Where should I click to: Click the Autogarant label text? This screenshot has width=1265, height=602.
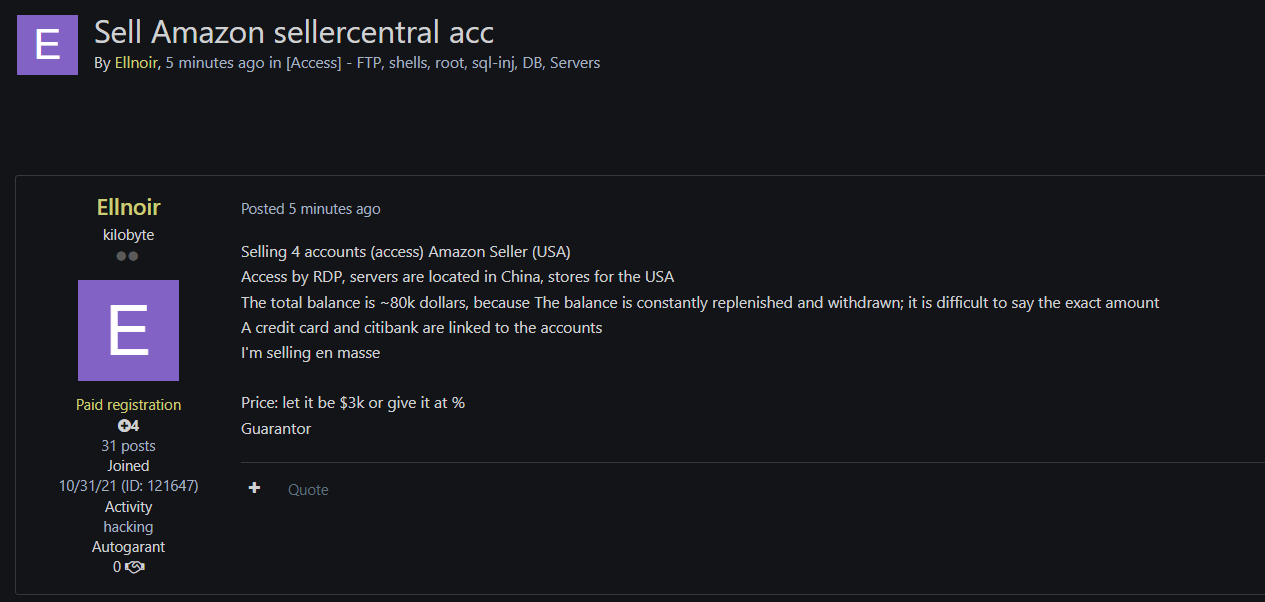128,547
